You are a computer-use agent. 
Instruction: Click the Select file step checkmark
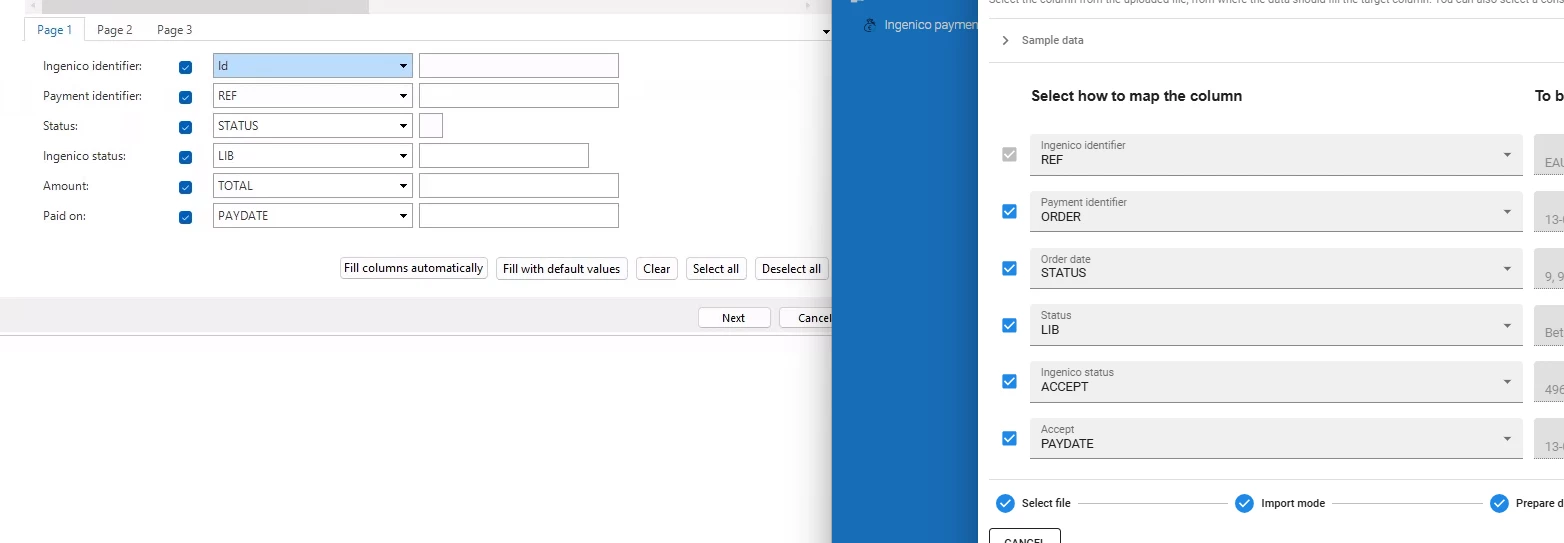click(1005, 503)
